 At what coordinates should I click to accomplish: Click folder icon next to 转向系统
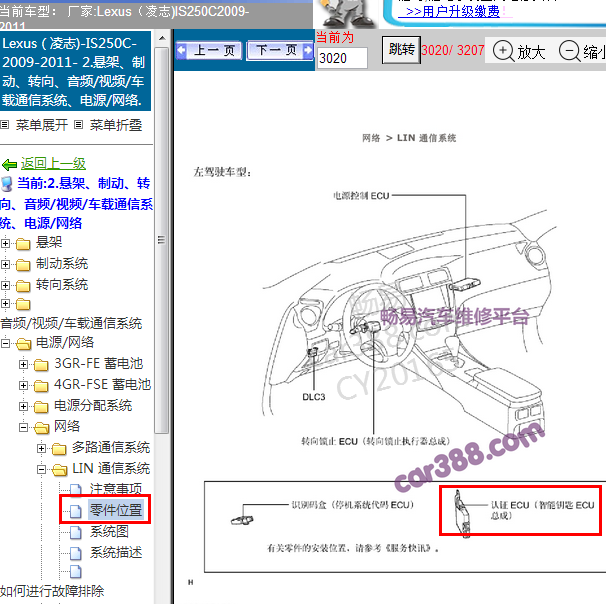point(23,286)
